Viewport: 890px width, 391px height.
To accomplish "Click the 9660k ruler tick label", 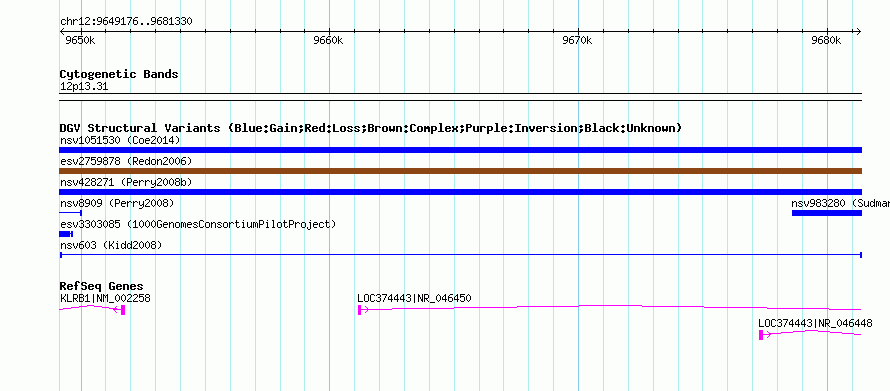I will [x=329, y=40].
